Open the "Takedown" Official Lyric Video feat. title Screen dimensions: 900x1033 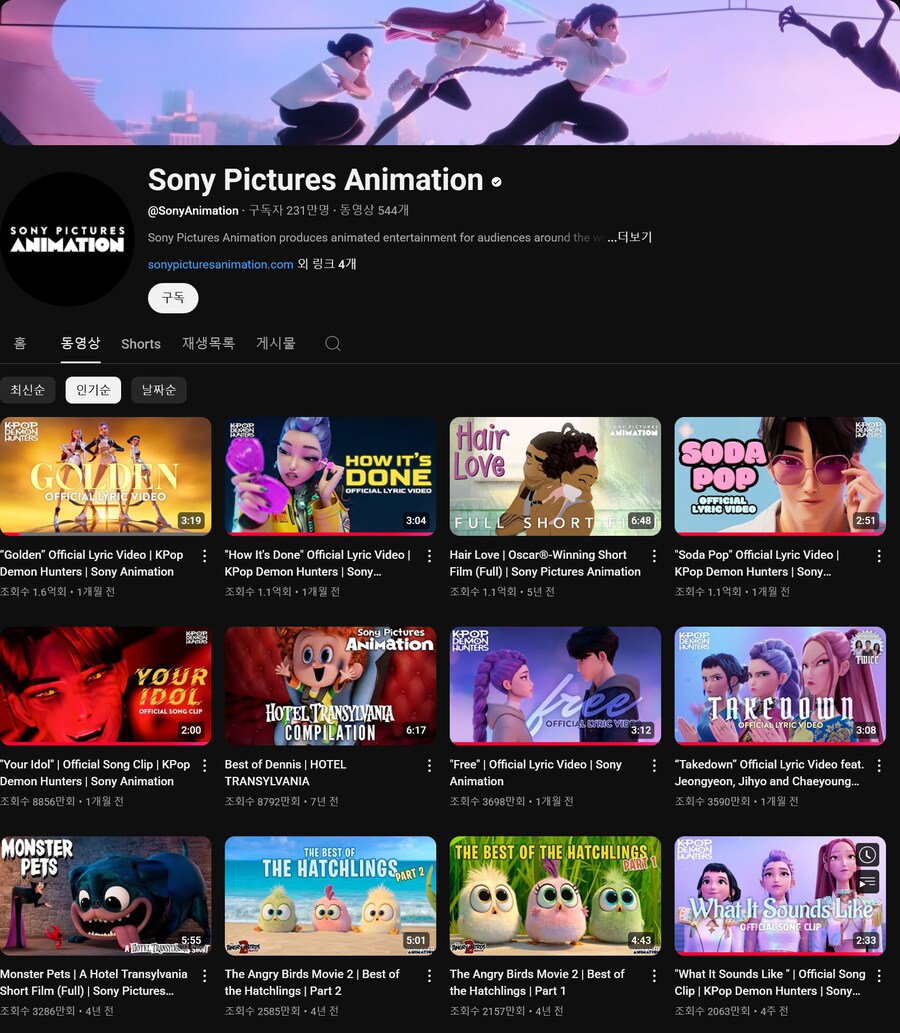[770, 773]
